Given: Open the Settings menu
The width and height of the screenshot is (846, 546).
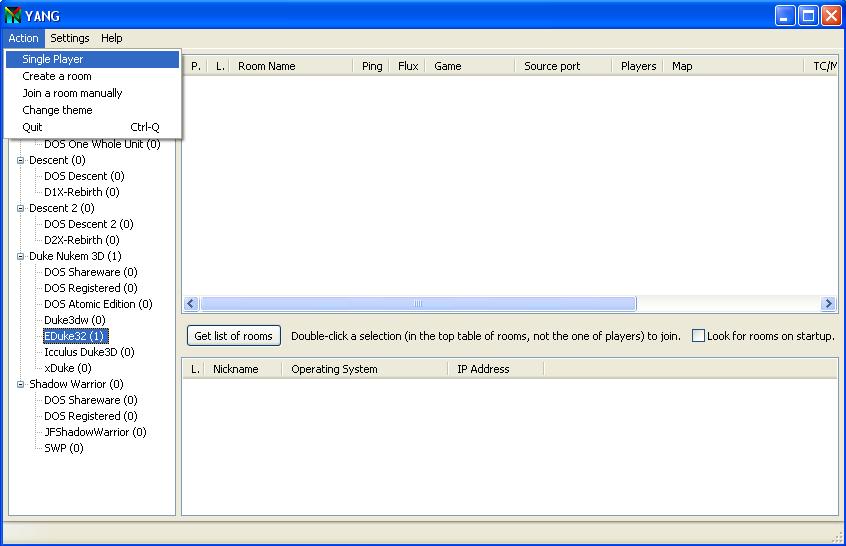Looking at the screenshot, I should click(x=70, y=38).
